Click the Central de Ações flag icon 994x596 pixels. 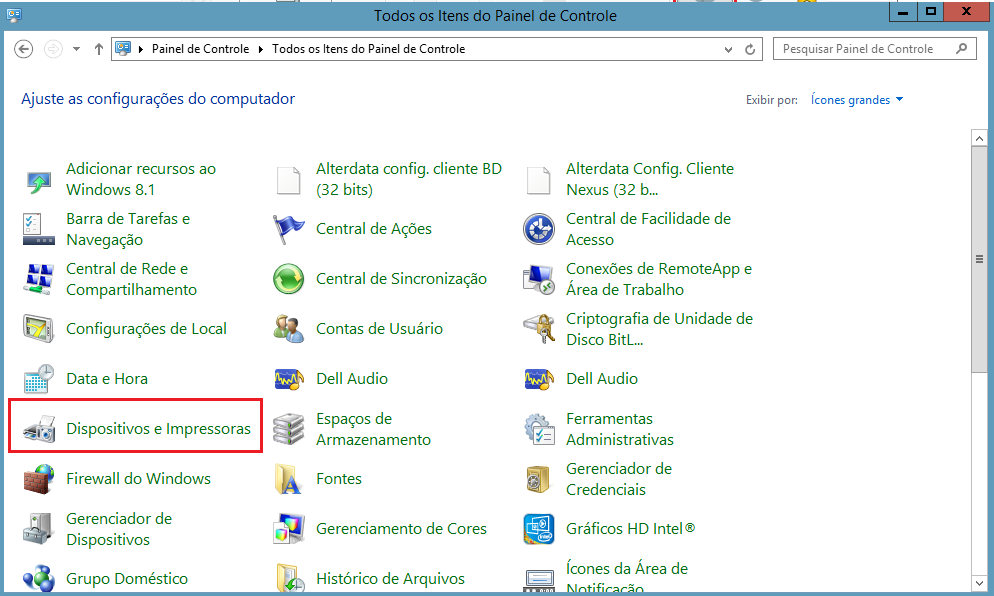coord(288,229)
